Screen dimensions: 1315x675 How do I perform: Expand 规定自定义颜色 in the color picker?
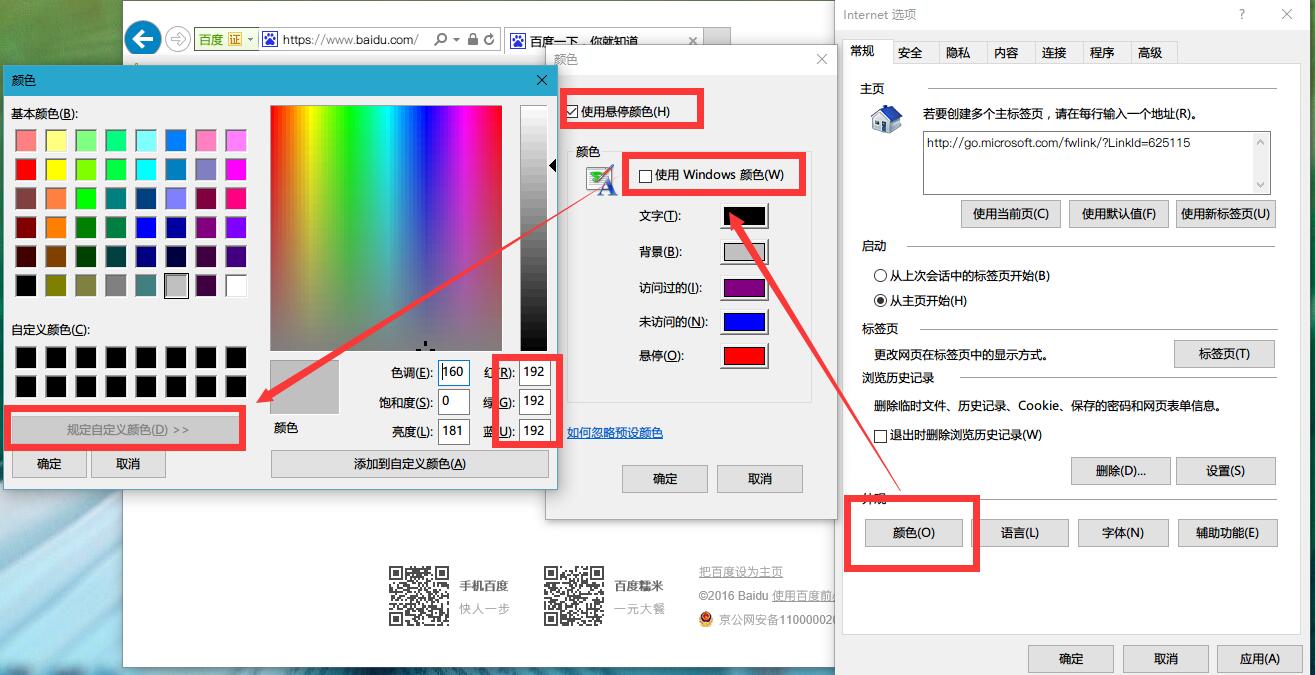point(127,428)
